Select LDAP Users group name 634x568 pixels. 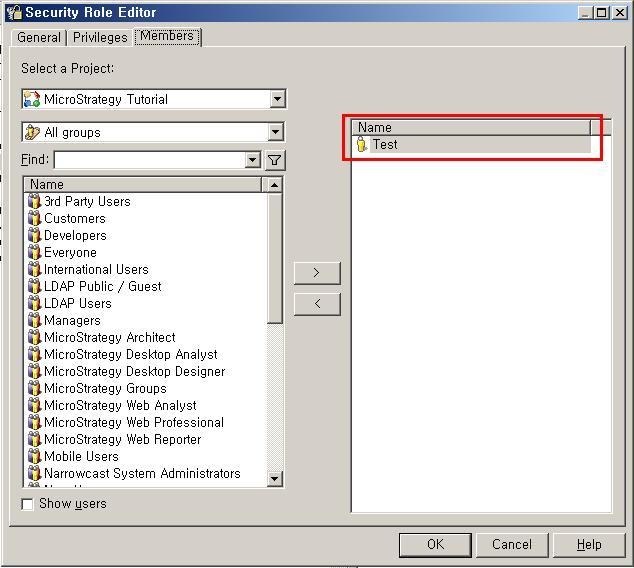click(78, 303)
